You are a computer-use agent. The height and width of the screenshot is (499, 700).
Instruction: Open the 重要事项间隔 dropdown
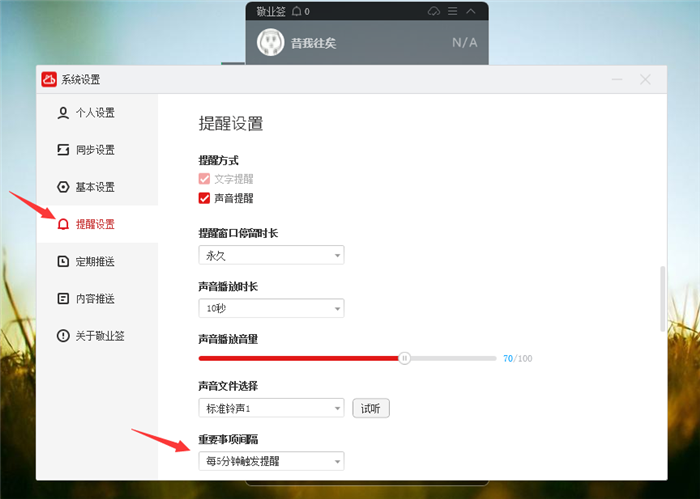pos(271,461)
